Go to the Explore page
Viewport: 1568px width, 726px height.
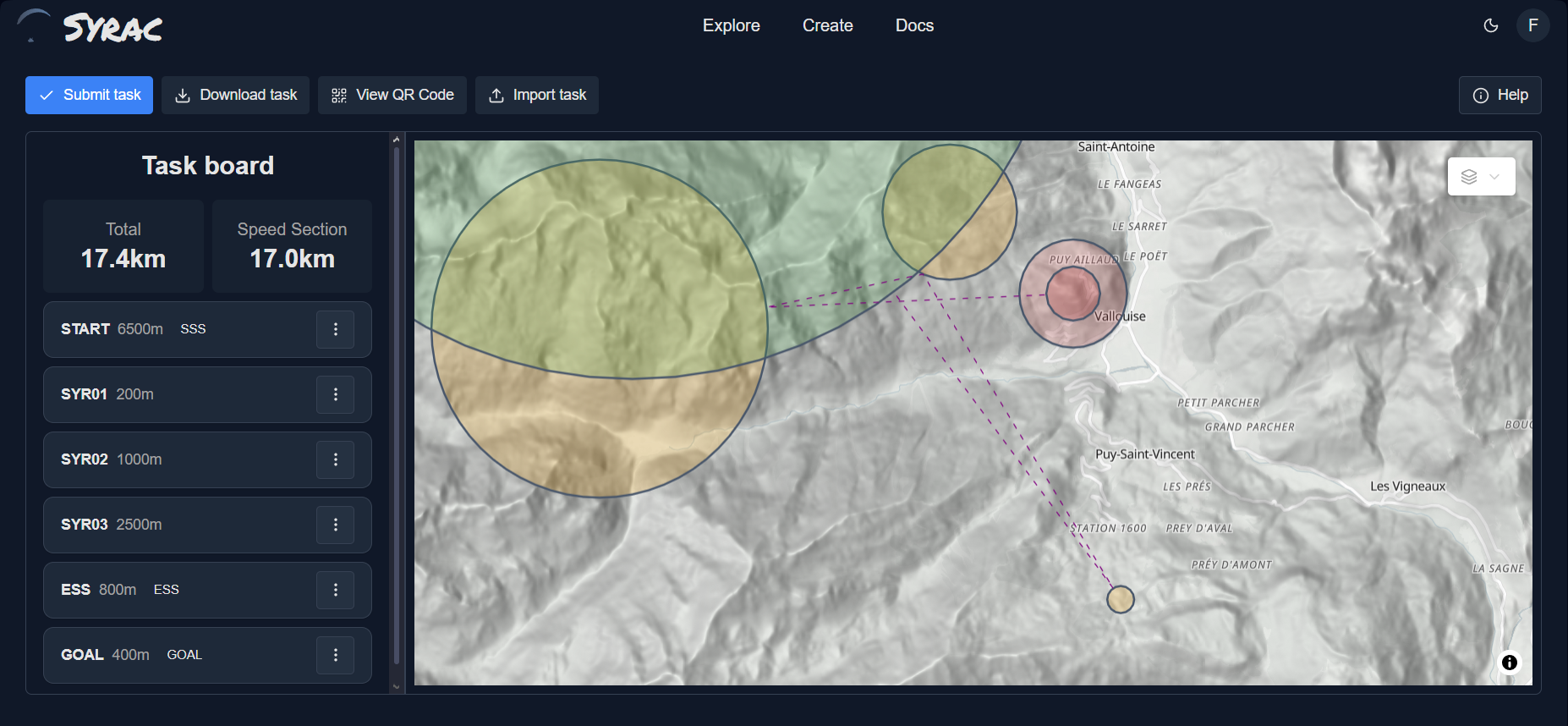click(x=731, y=25)
